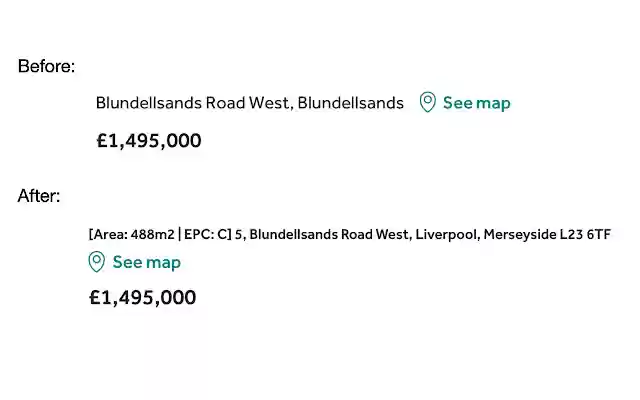The height and width of the screenshot is (400, 640).
Task: Click the trailing Blundellsands locality in Before address
Action: [x=351, y=102]
